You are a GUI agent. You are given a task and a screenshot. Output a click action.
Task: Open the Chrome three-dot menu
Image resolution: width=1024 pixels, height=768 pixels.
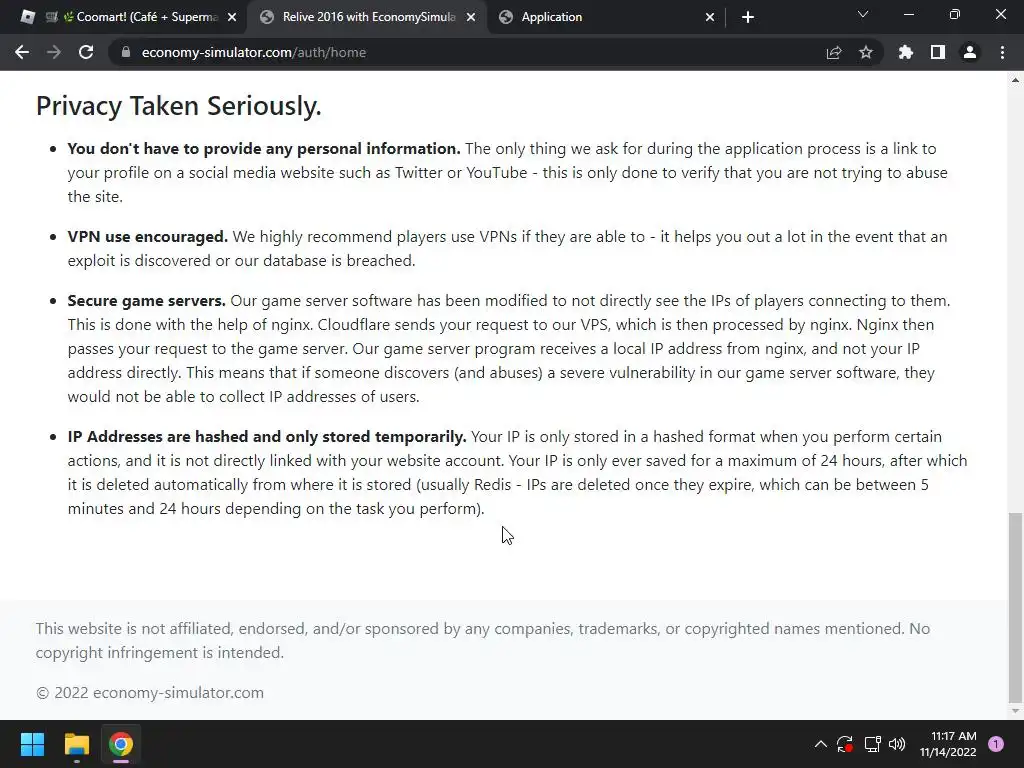click(x=1002, y=52)
